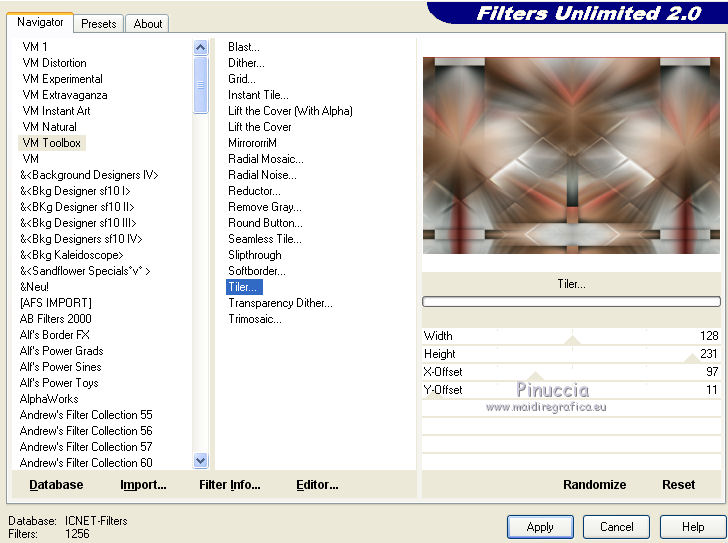Choose the Dither... filter

pos(246,63)
